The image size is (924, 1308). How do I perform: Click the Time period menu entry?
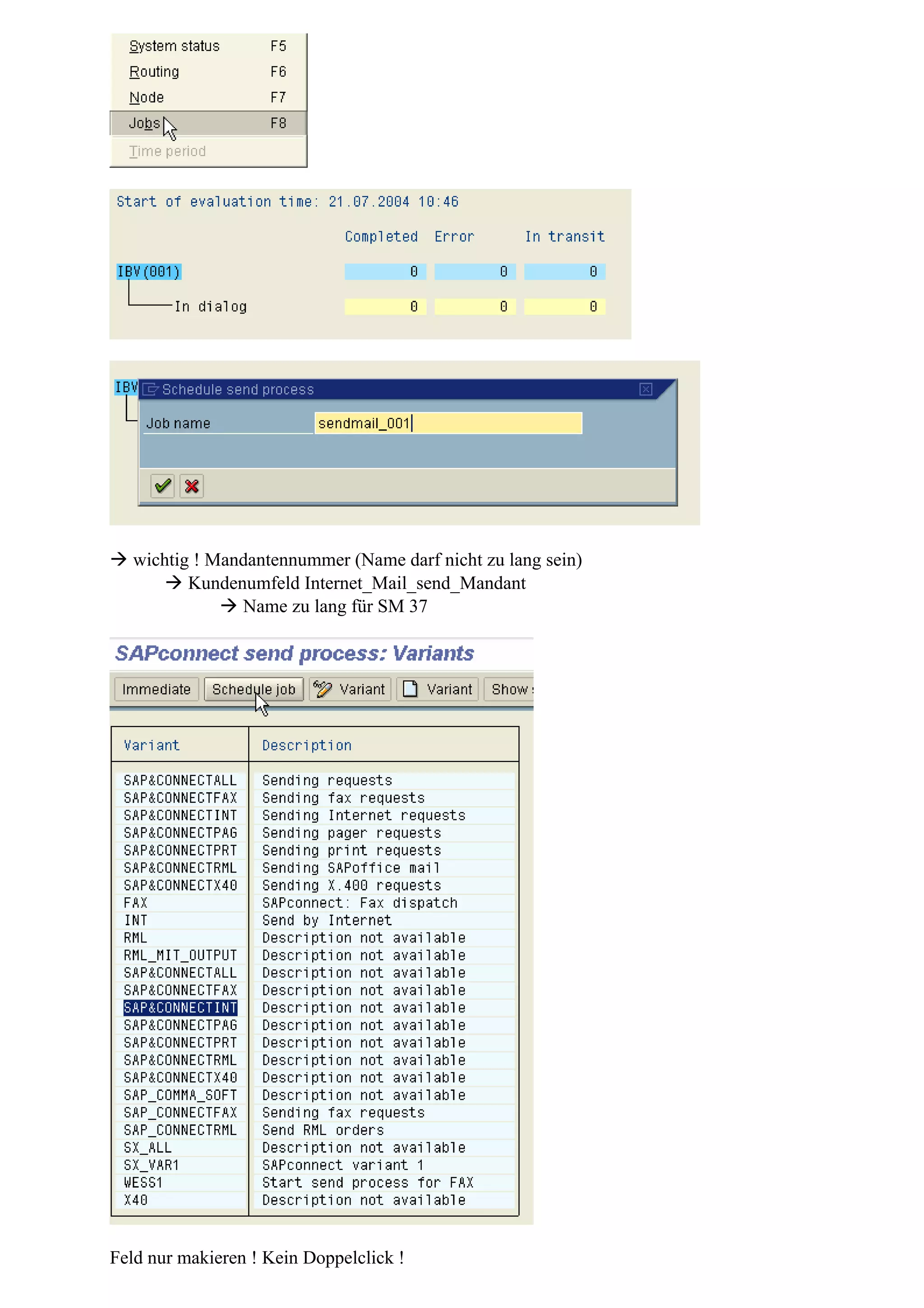[208, 151]
